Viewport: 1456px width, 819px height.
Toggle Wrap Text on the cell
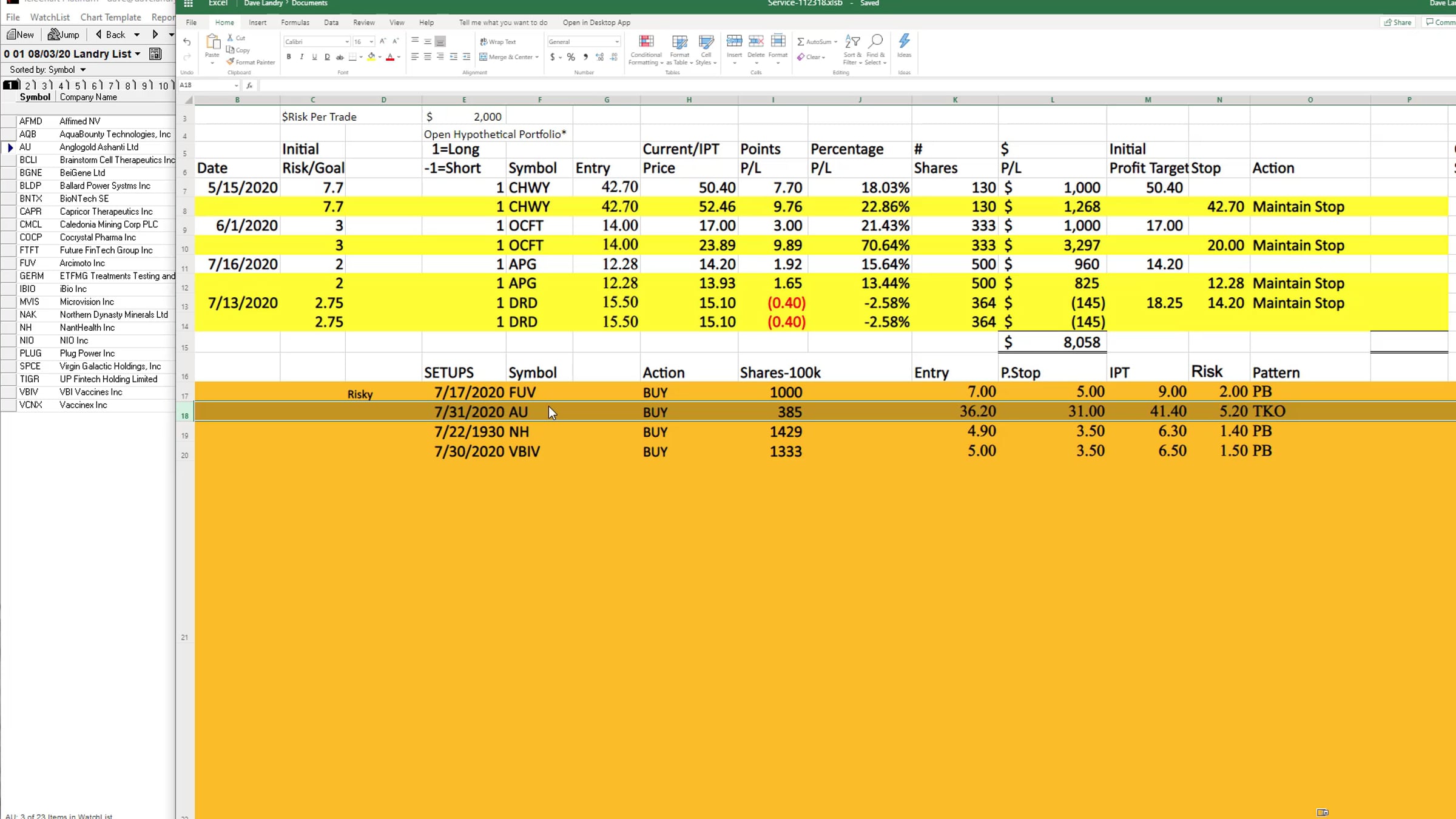497,42
